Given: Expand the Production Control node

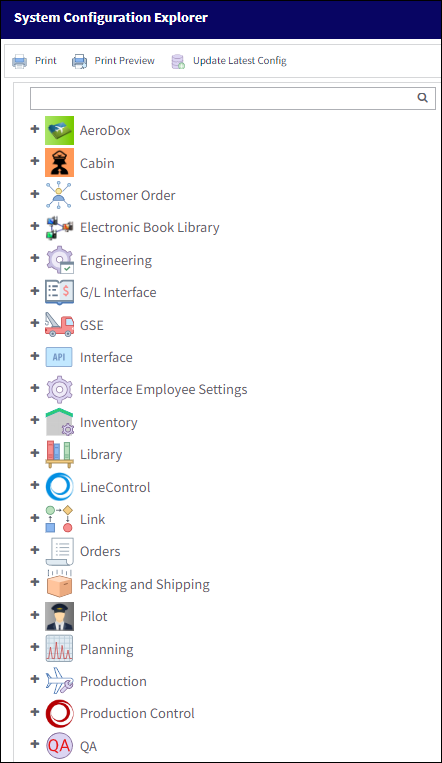Looking at the screenshot, I should coord(35,712).
